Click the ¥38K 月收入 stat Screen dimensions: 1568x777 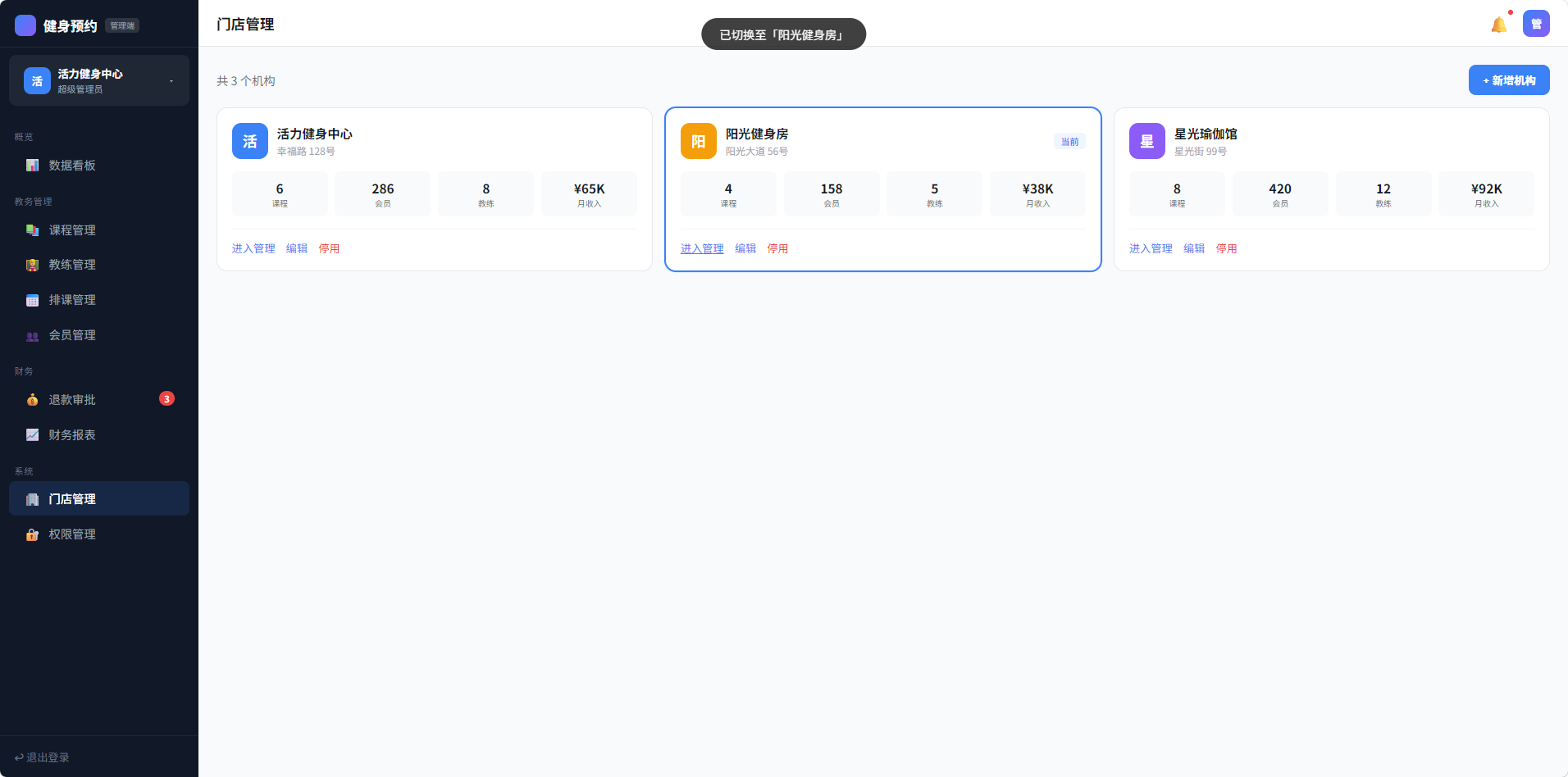tap(1037, 194)
